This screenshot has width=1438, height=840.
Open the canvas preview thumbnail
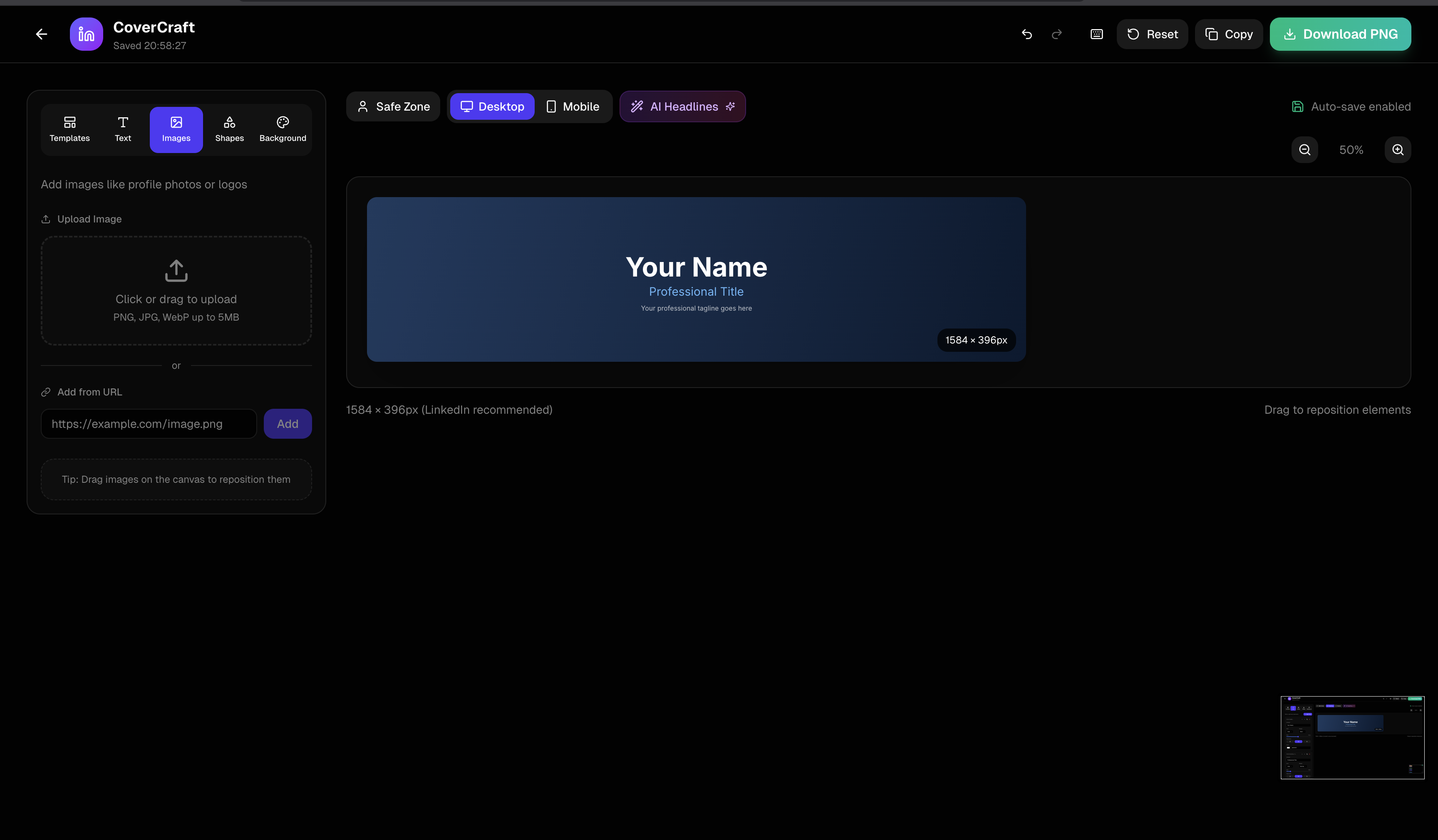click(1352, 737)
